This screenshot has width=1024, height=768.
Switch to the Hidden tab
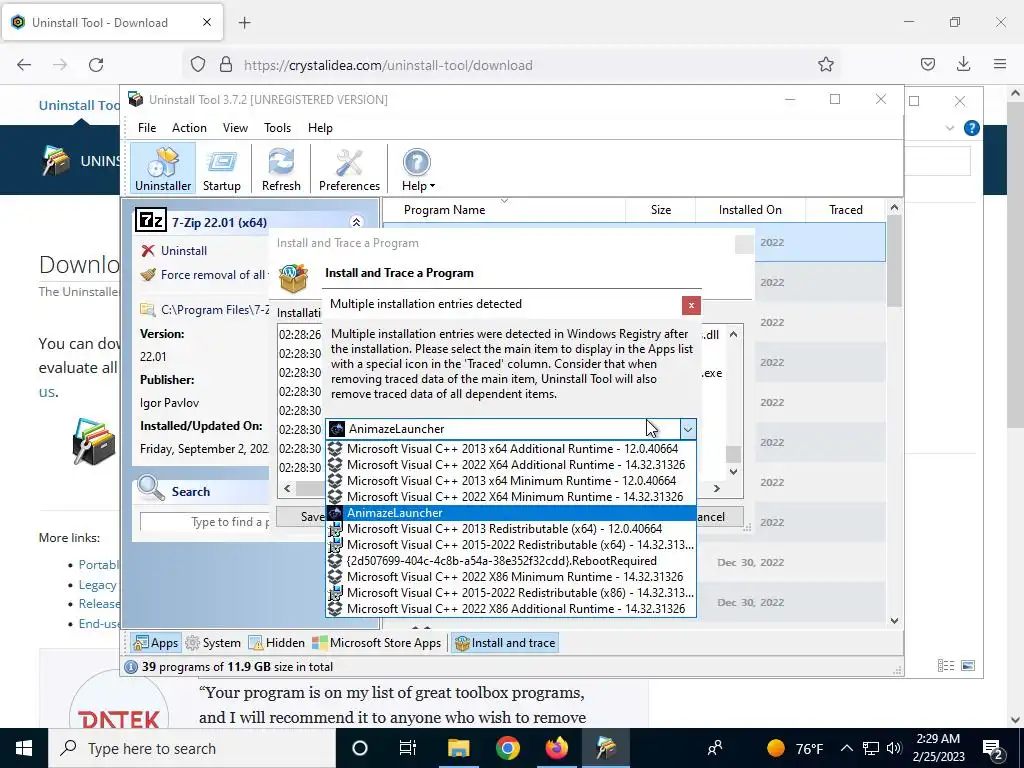pos(276,643)
